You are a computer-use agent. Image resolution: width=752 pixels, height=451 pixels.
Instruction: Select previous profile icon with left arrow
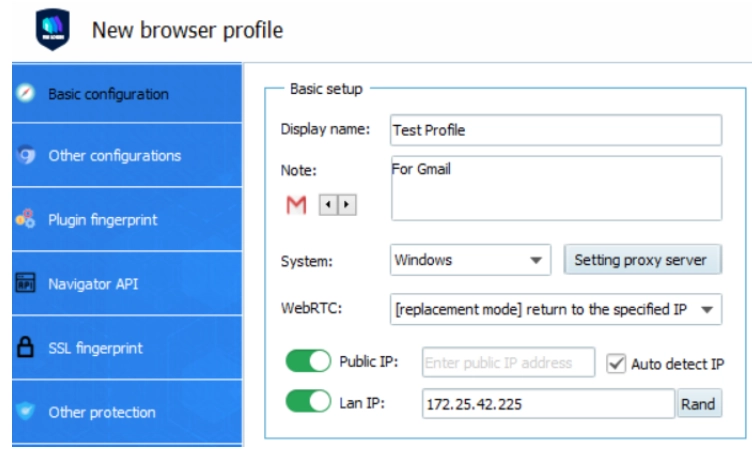pos(329,205)
